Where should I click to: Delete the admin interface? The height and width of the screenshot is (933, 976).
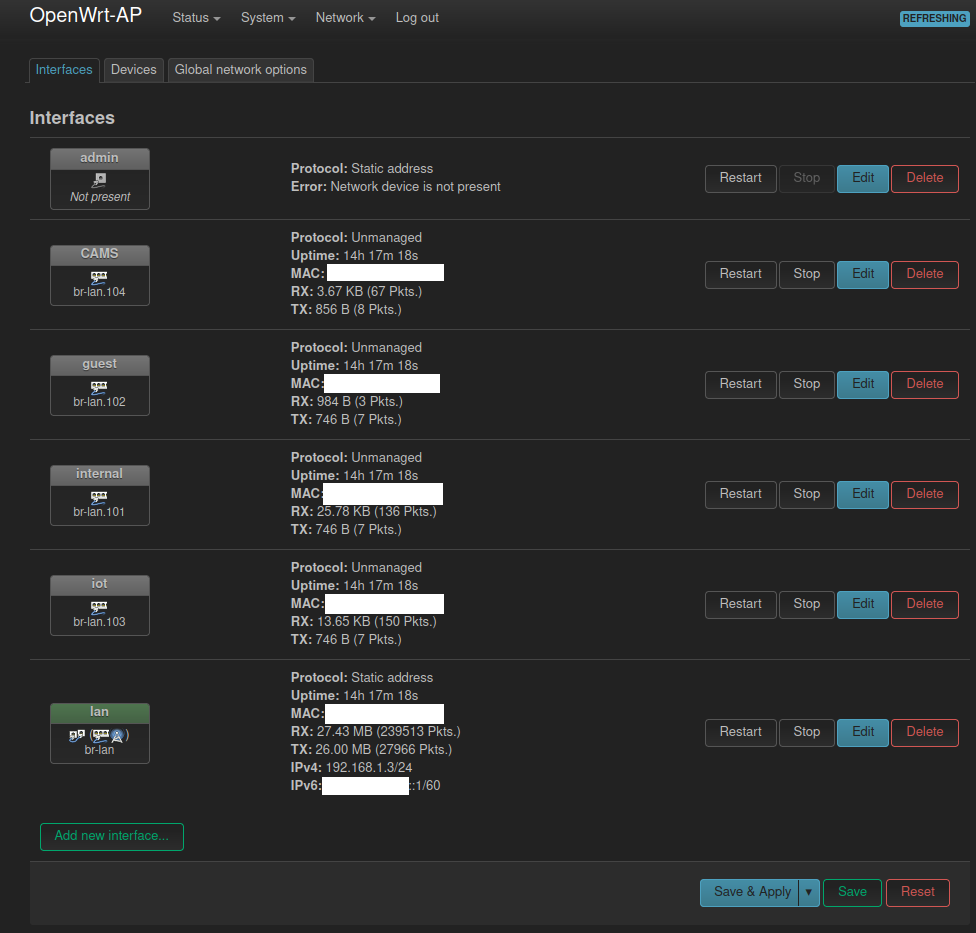tap(924, 179)
